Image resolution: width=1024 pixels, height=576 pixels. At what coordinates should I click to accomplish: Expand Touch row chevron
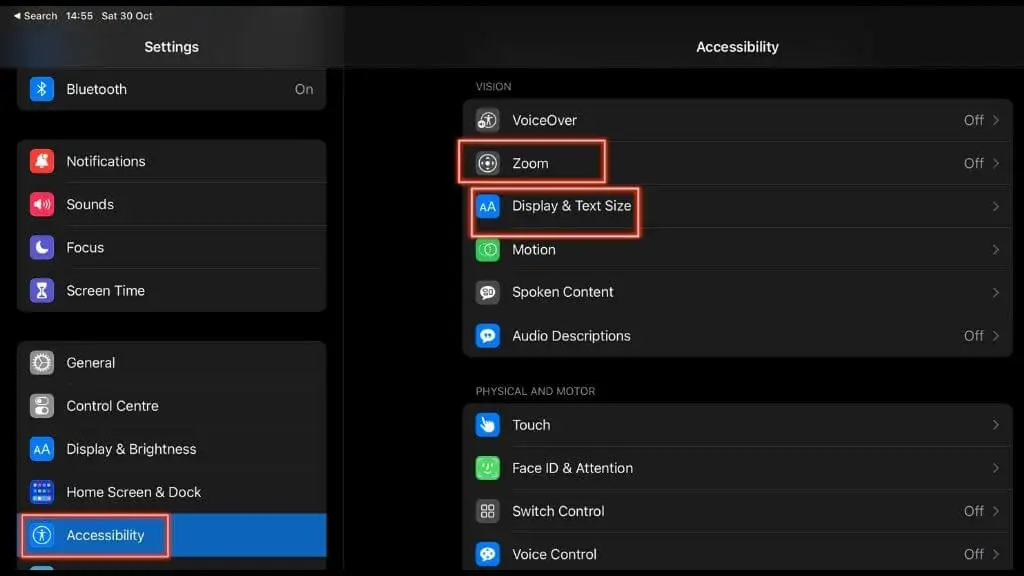click(996, 424)
